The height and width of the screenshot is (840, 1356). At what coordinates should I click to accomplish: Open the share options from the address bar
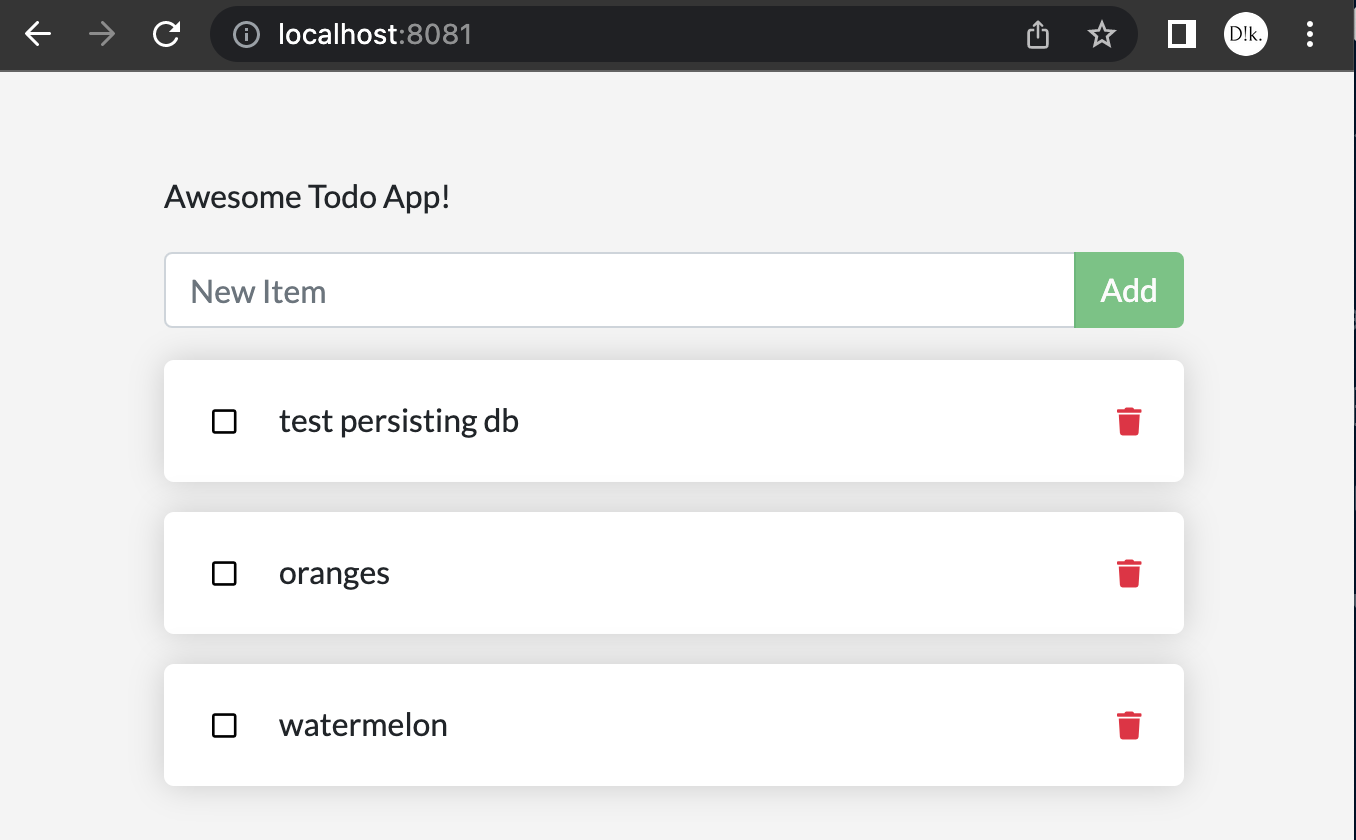pyautogui.click(x=1037, y=33)
